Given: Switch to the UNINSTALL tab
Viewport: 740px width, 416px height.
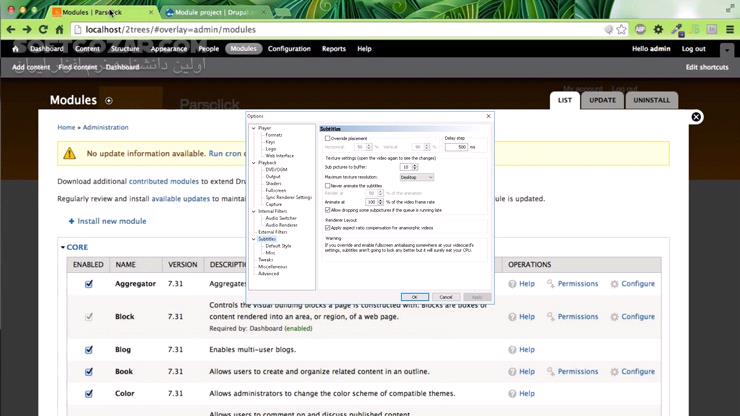Looking at the screenshot, I should click(651, 100).
